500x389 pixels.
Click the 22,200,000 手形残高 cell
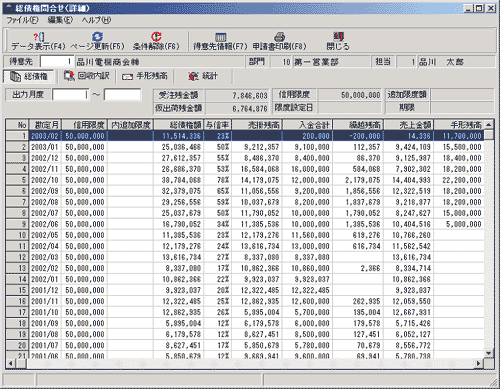tap(459, 180)
